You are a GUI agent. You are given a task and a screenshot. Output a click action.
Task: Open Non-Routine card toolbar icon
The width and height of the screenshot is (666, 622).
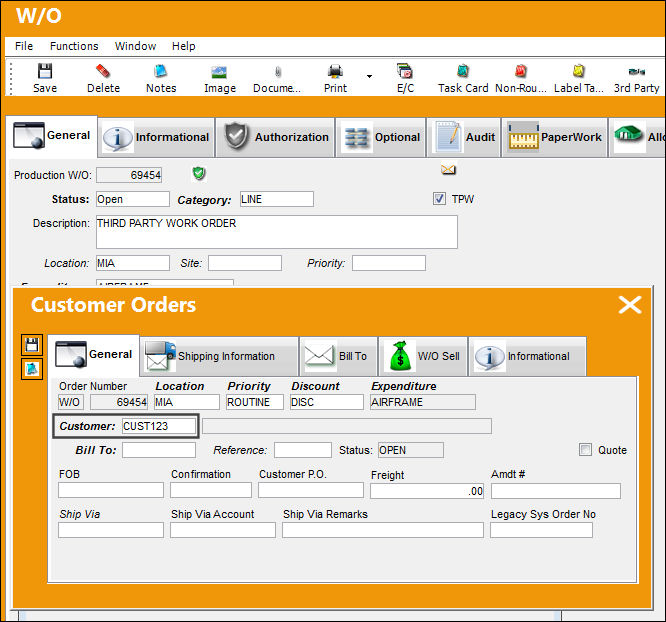(x=521, y=78)
